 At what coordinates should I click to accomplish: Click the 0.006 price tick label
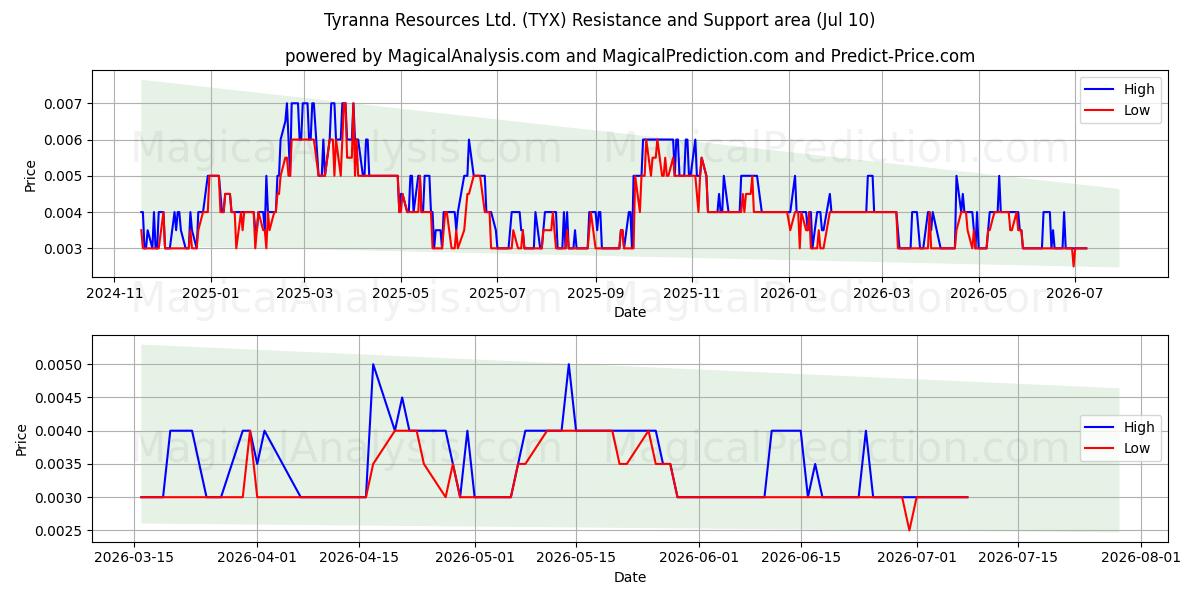(x=65, y=140)
